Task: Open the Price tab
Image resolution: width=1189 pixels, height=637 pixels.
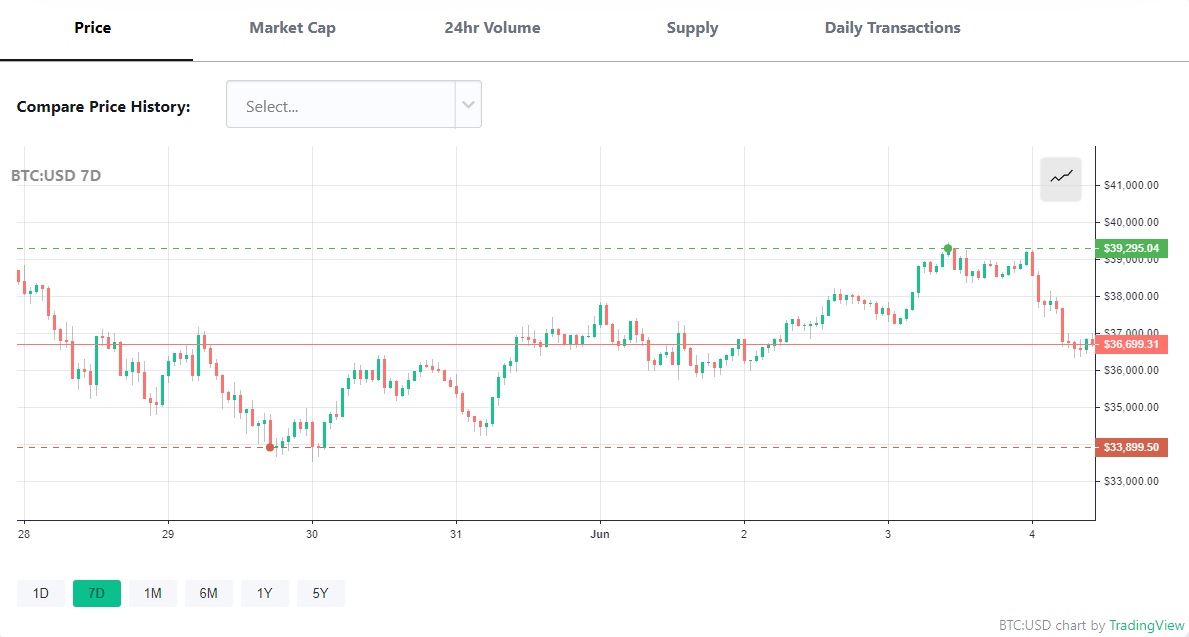Action: coord(93,28)
